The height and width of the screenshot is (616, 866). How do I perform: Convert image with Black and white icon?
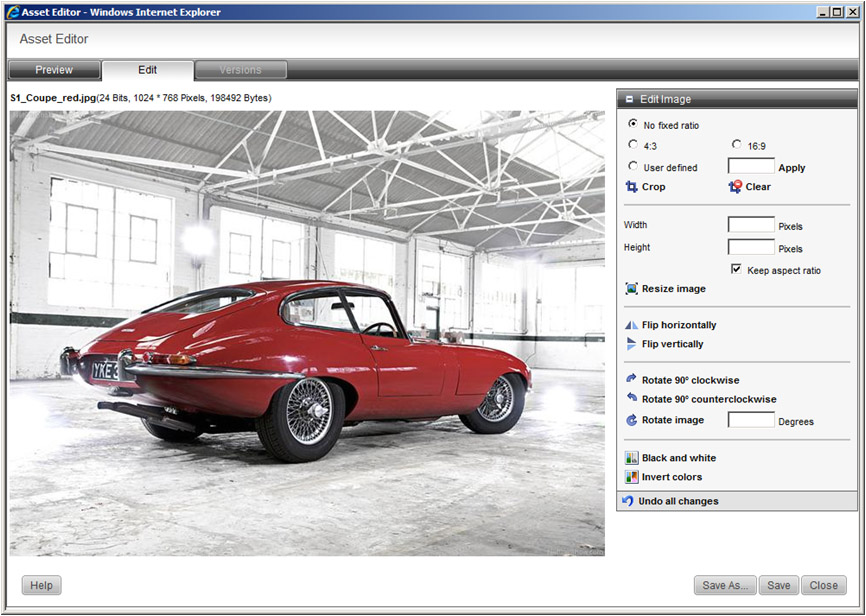pos(631,458)
